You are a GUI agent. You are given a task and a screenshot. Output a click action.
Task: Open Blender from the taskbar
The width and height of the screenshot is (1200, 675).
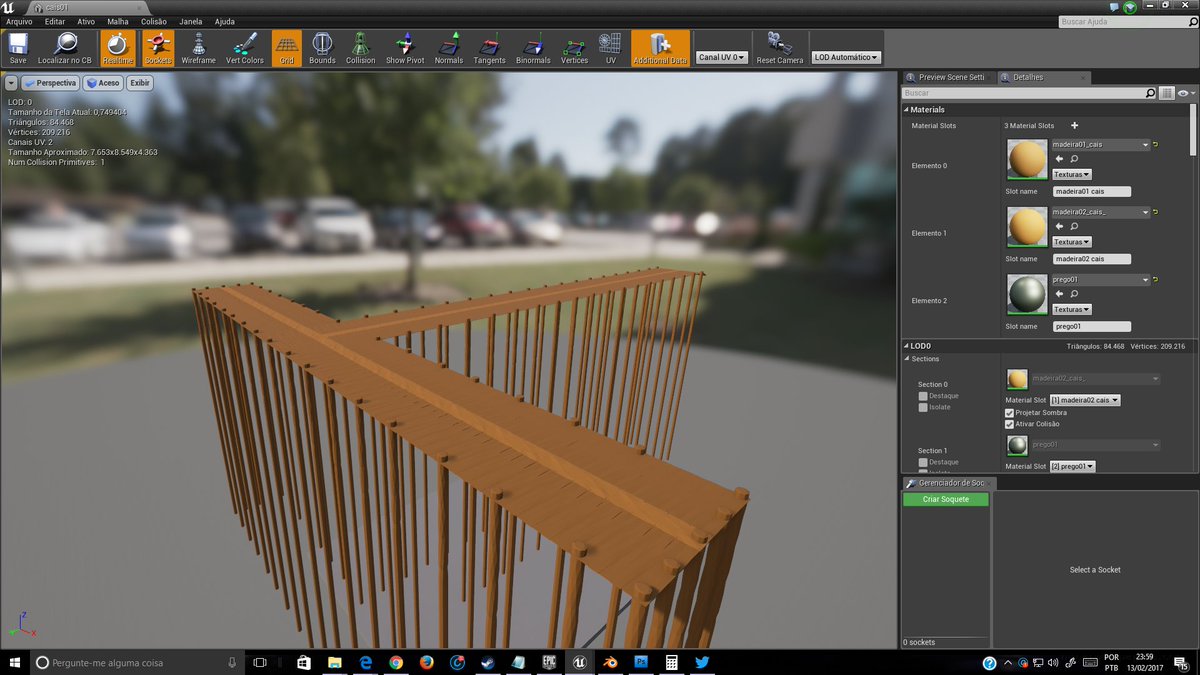(609, 662)
